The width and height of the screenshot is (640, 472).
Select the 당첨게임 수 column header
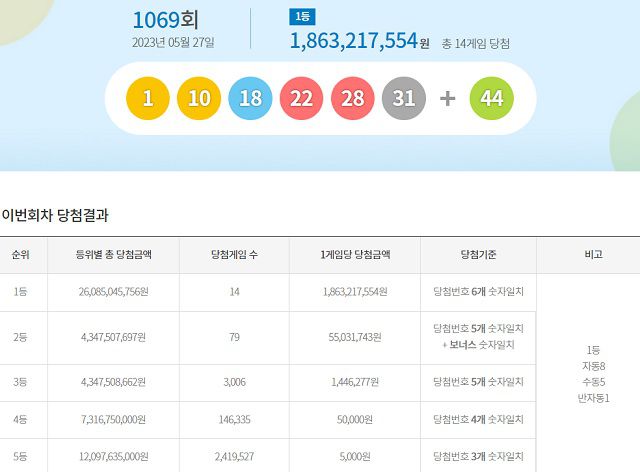click(234, 254)
